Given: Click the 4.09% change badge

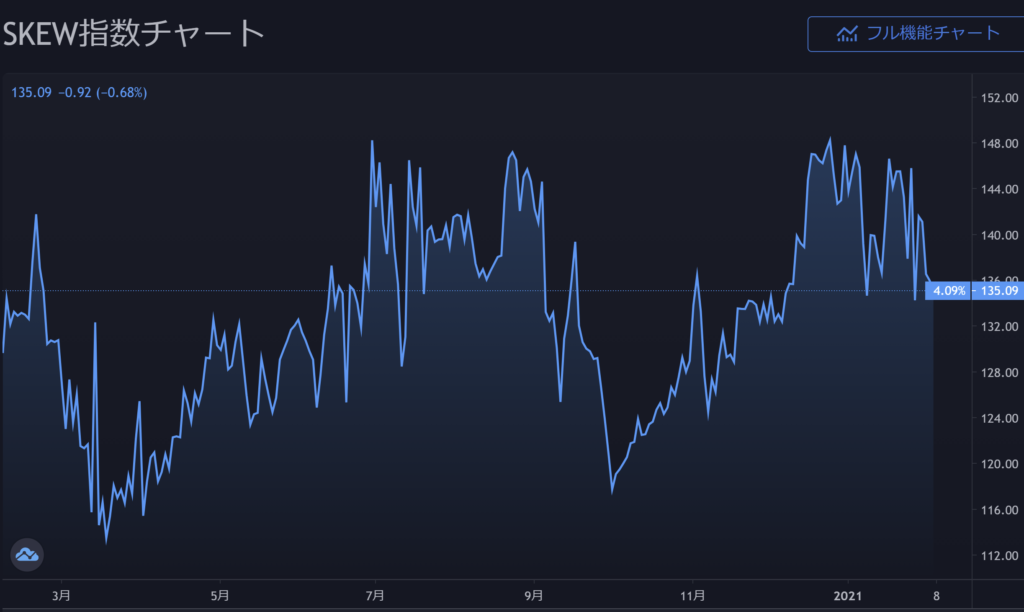Looking at the screenshot, I should click(949, 291).
